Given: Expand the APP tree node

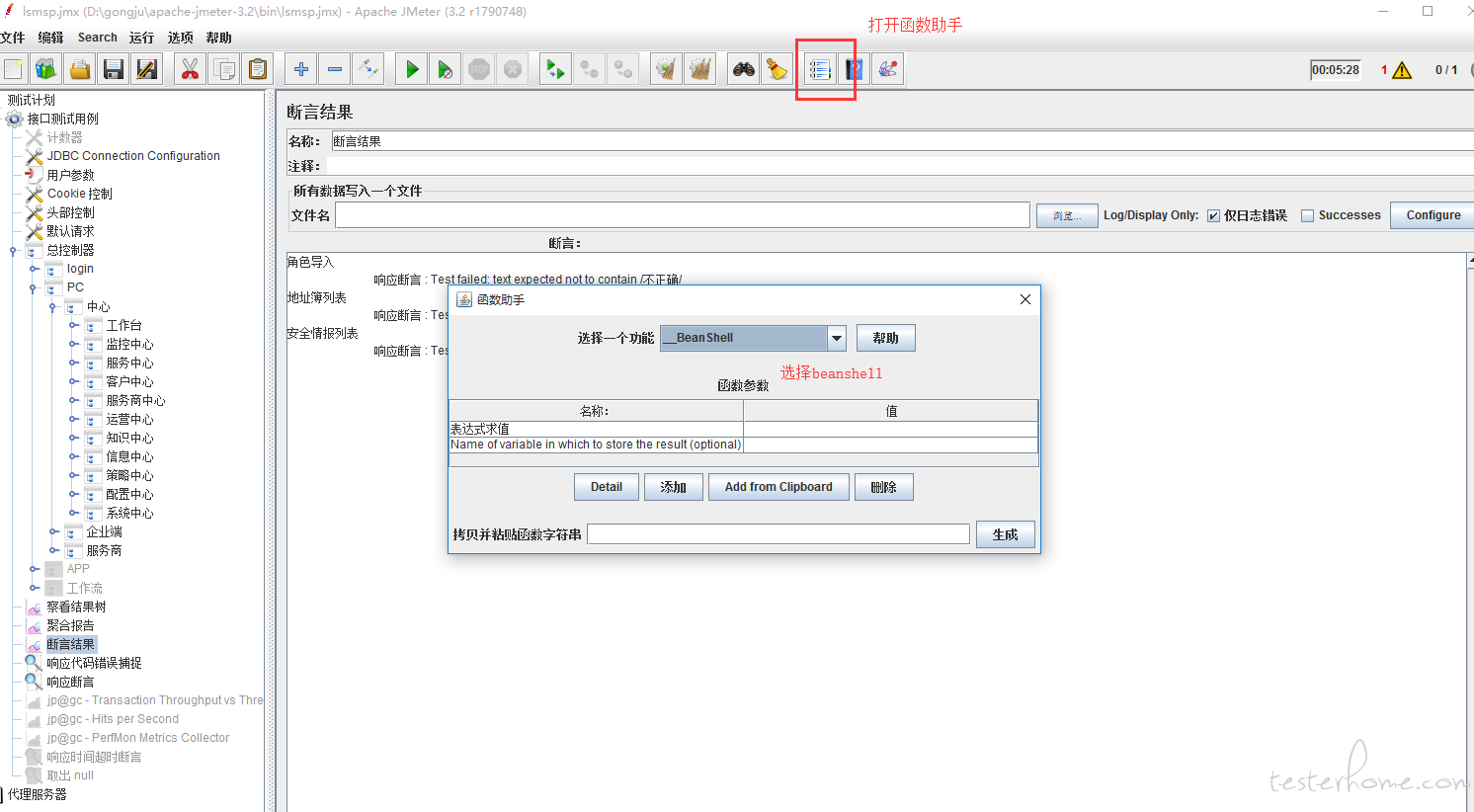Looking at the screenshot, I should [x=34, y=569].
